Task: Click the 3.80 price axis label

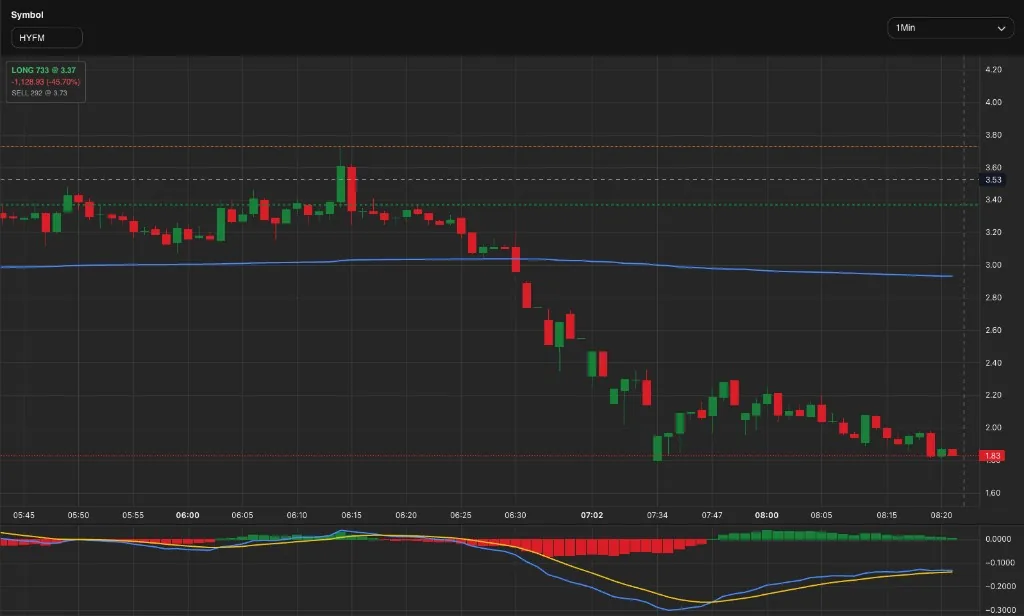Action: 993,135
